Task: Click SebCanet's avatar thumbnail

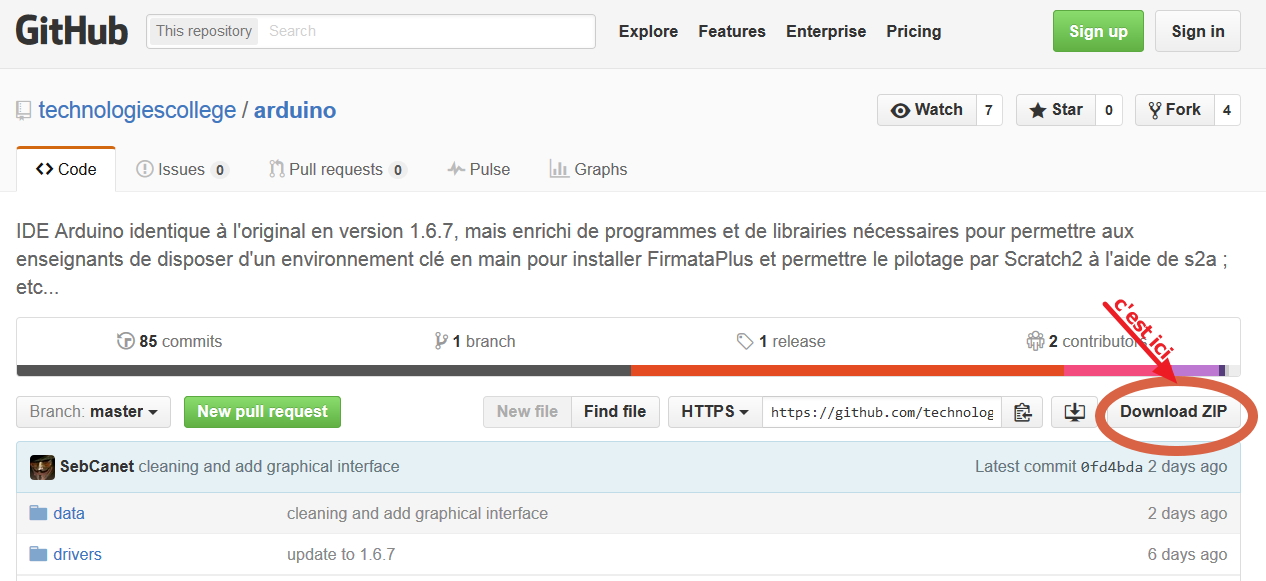Action: tap(42, 467)
